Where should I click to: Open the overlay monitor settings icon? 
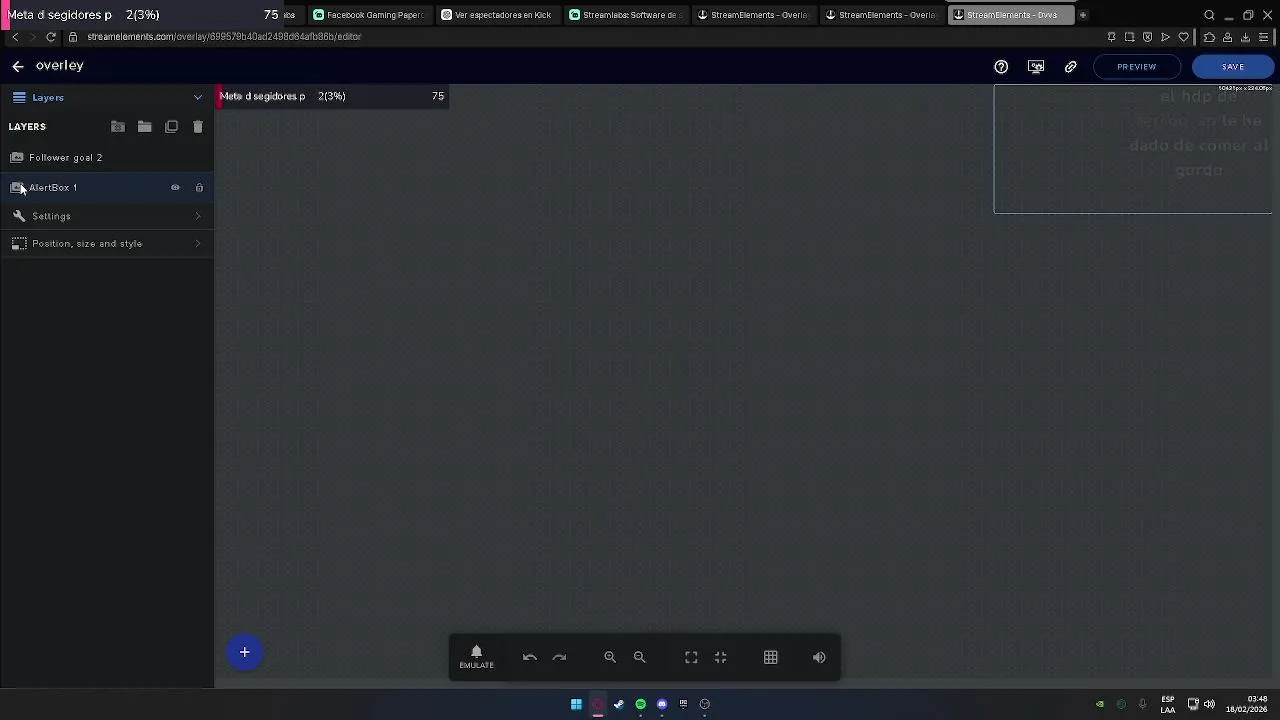pos(1036,67)
